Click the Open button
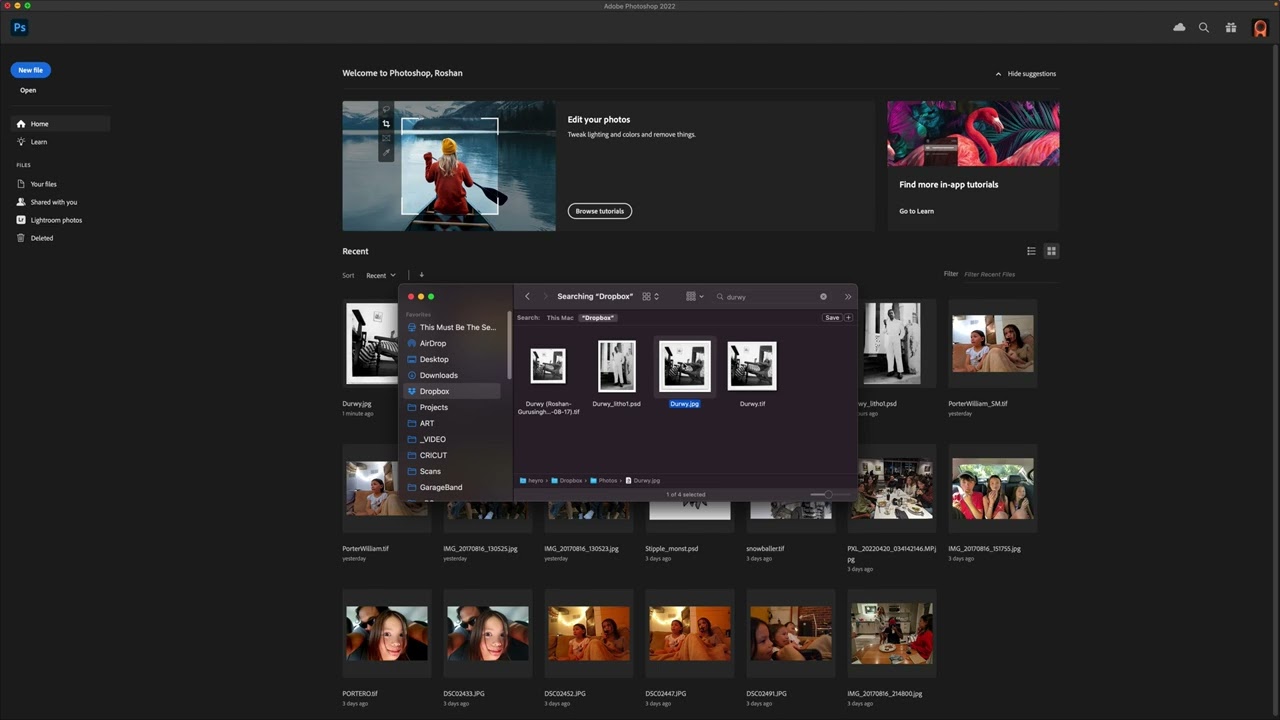This screenshot has height=720, width=1280. click(x=28, y=90)
